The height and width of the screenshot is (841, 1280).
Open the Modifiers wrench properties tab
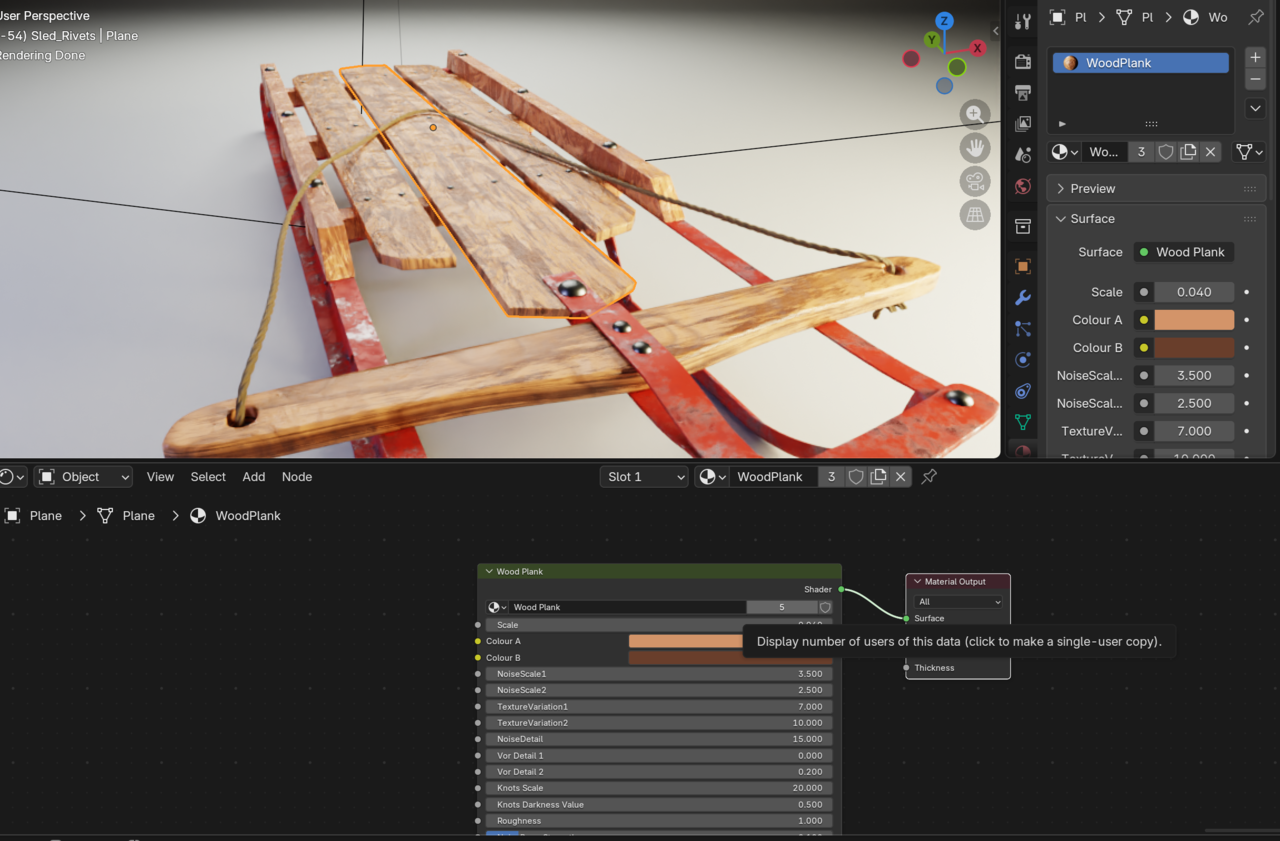pyautogui.click(x=1022, y=298)
